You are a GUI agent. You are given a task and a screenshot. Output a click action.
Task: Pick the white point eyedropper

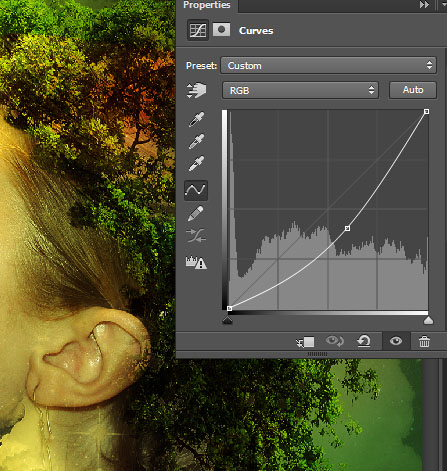click(196, 163)
